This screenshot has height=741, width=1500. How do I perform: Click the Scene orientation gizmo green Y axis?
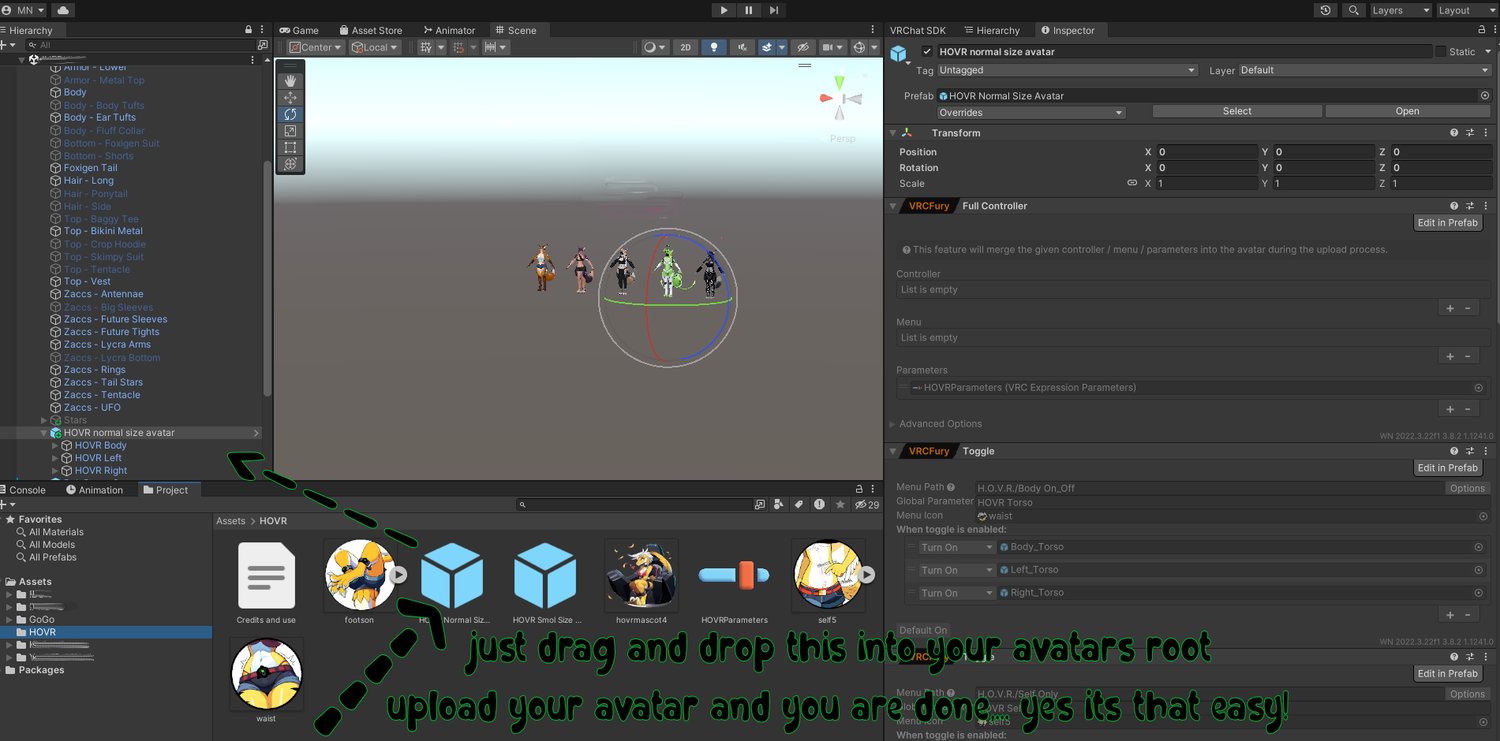point(842,82)
